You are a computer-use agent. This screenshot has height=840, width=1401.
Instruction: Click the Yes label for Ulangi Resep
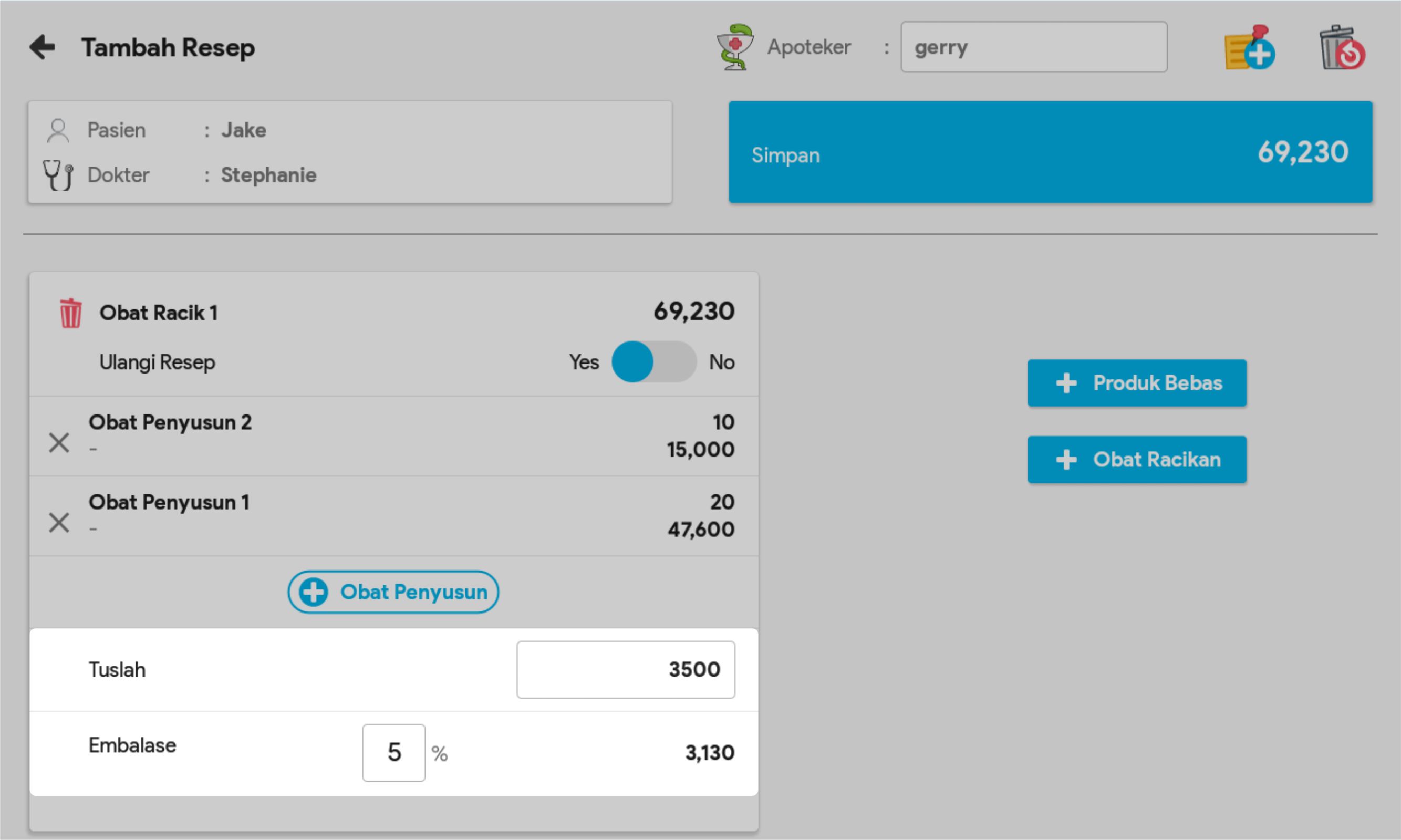(x=584, y=362)
